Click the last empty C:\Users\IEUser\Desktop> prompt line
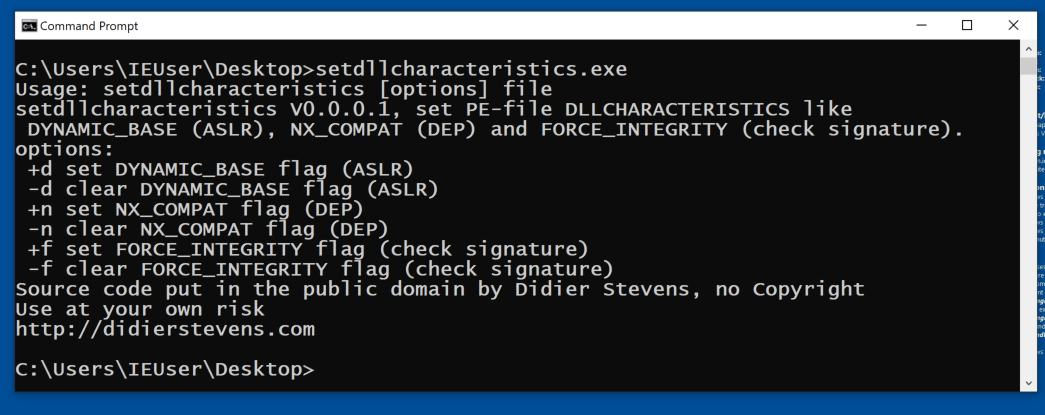Screen dimensions: 1045x415 (x=165, y=369)
